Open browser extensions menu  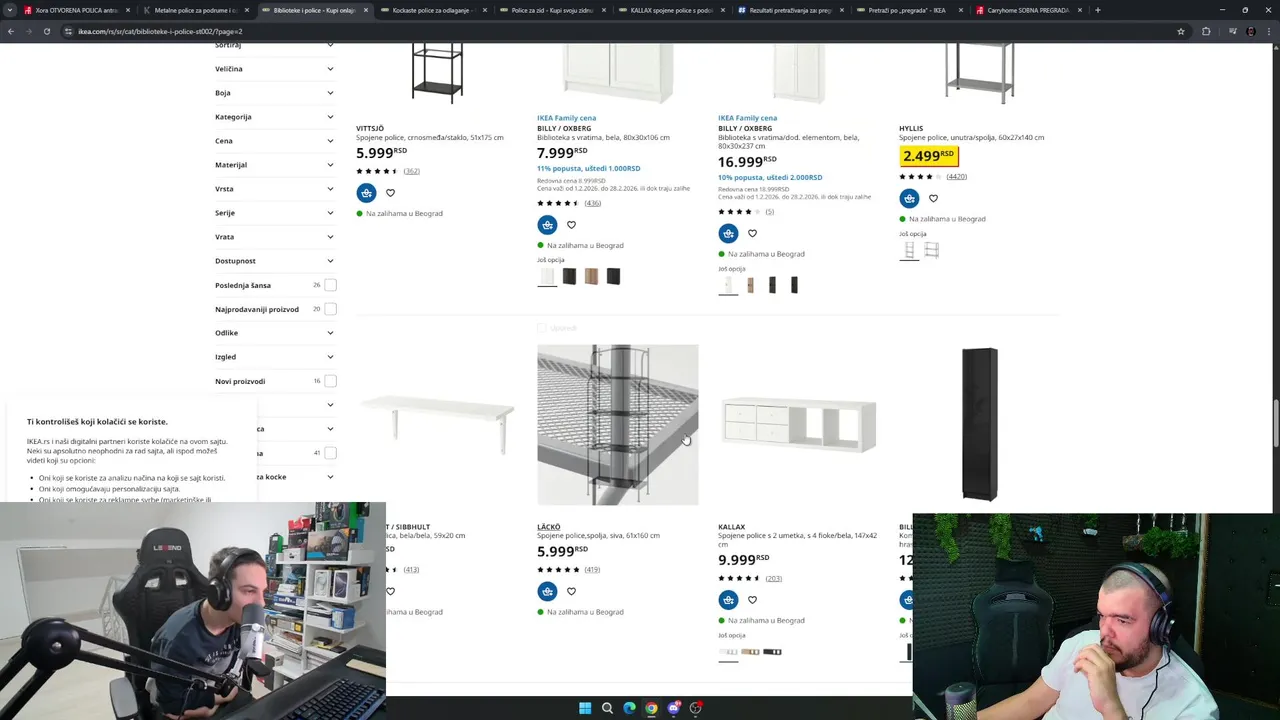(1206, 31)
